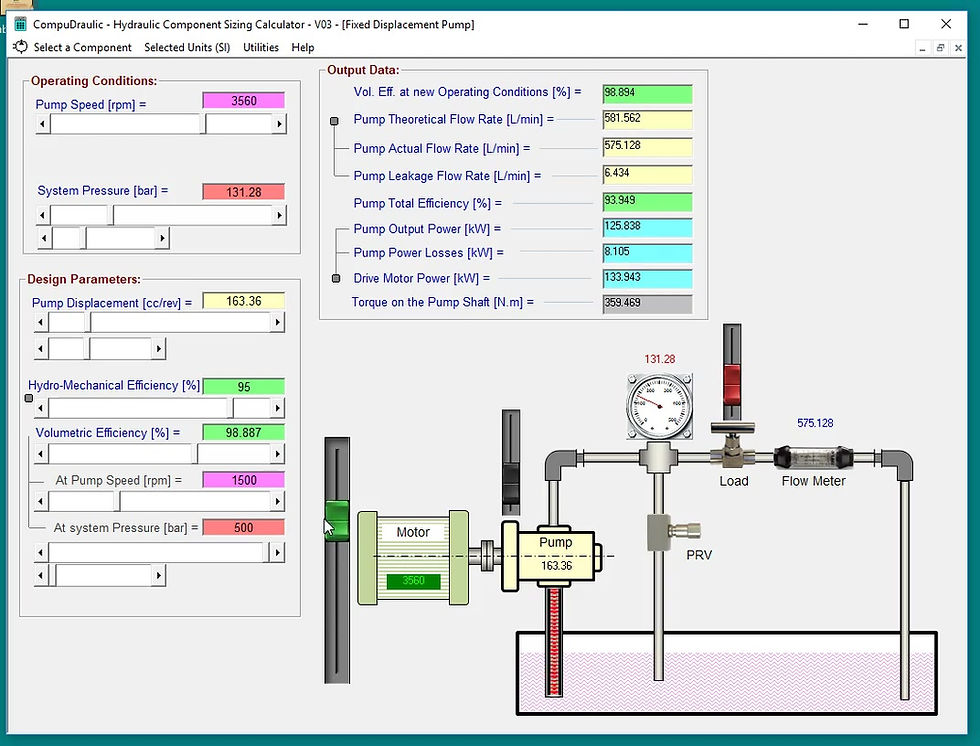Open the Selected Units (SI) menu
The height and width of the screenshot is (746, 980).
(x=187, y=47)
